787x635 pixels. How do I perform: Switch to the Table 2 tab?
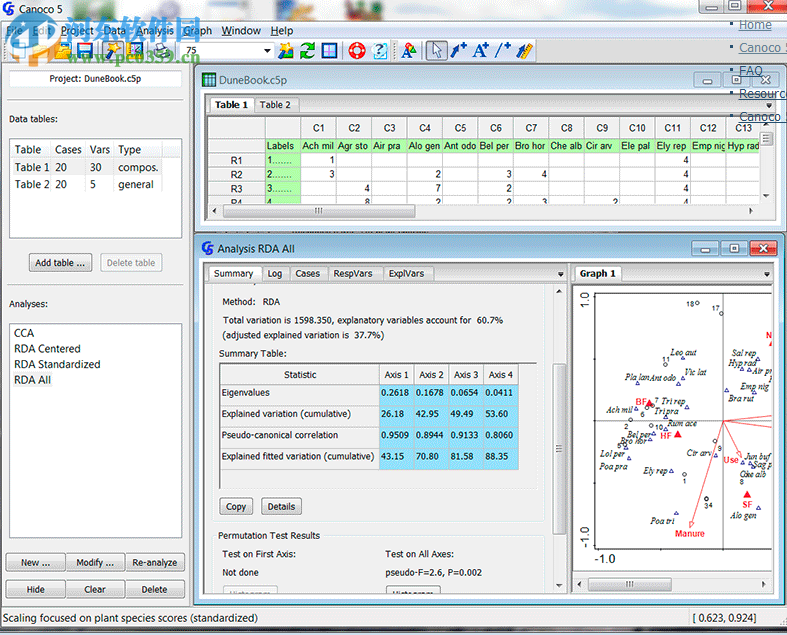[275, 105]
